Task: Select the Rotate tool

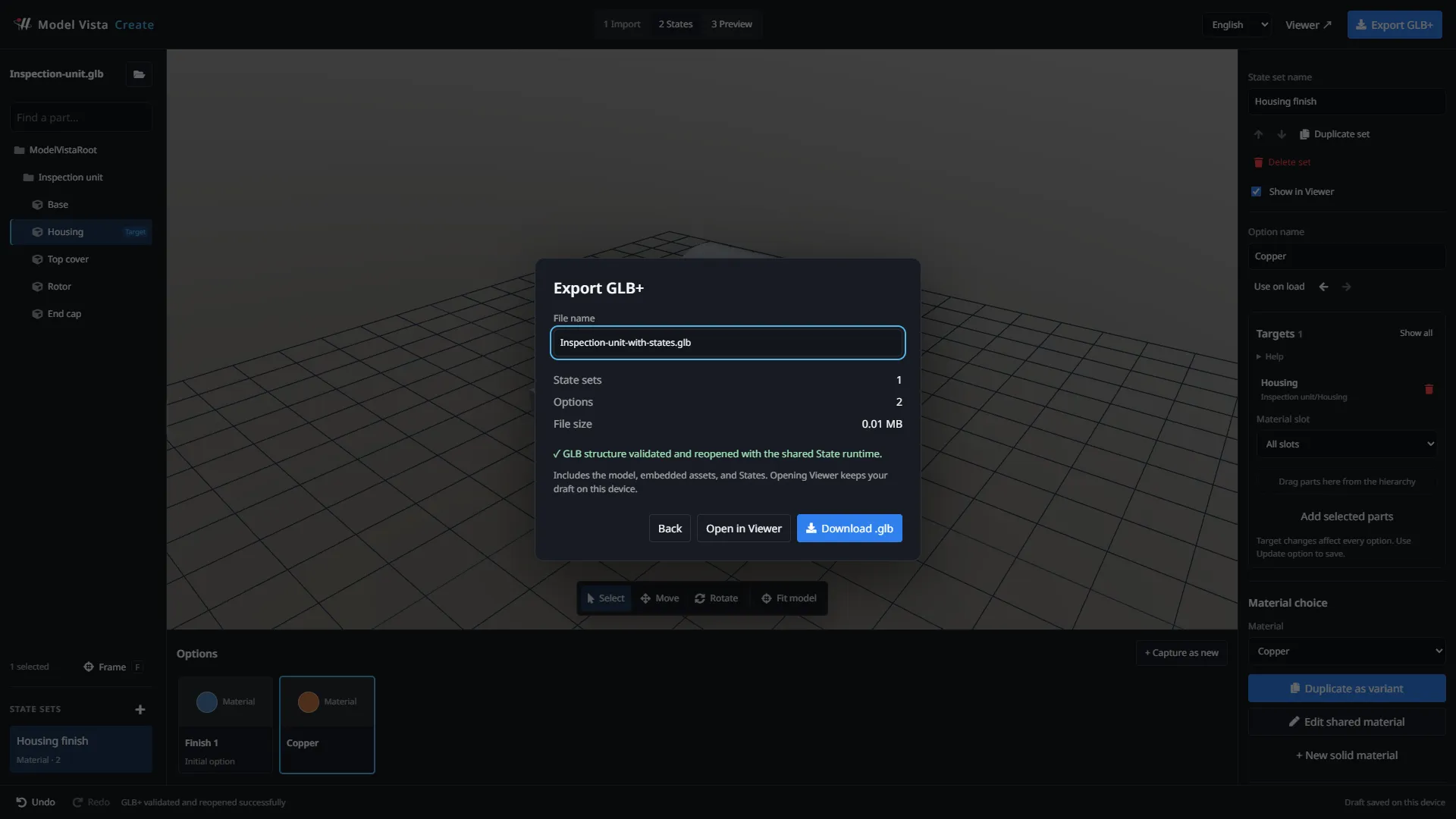Action: coord(716,598)
